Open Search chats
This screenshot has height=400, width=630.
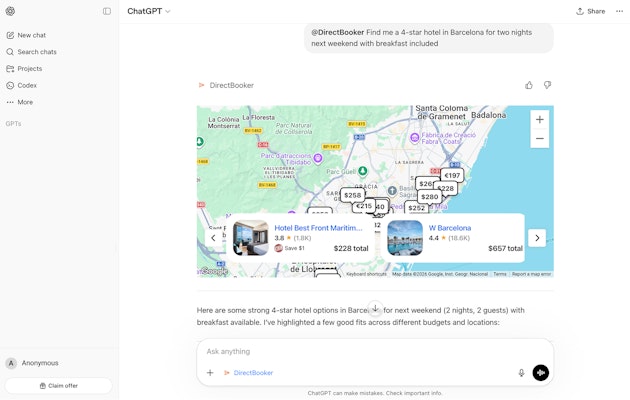(x=31, y=52)
